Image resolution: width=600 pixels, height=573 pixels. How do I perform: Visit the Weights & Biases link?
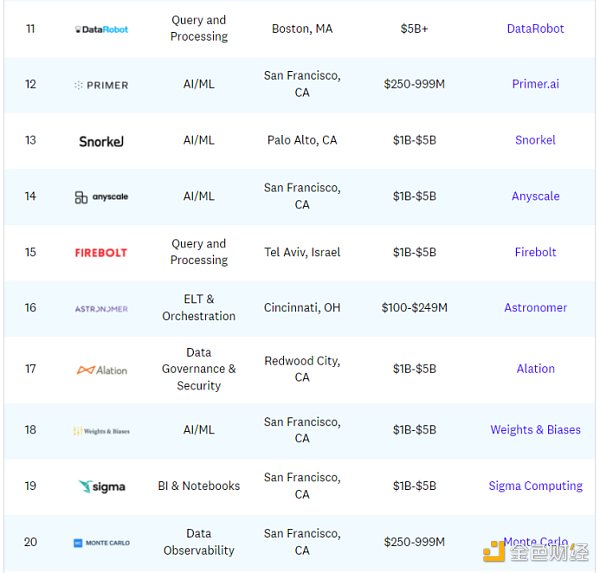click(535, 430)
